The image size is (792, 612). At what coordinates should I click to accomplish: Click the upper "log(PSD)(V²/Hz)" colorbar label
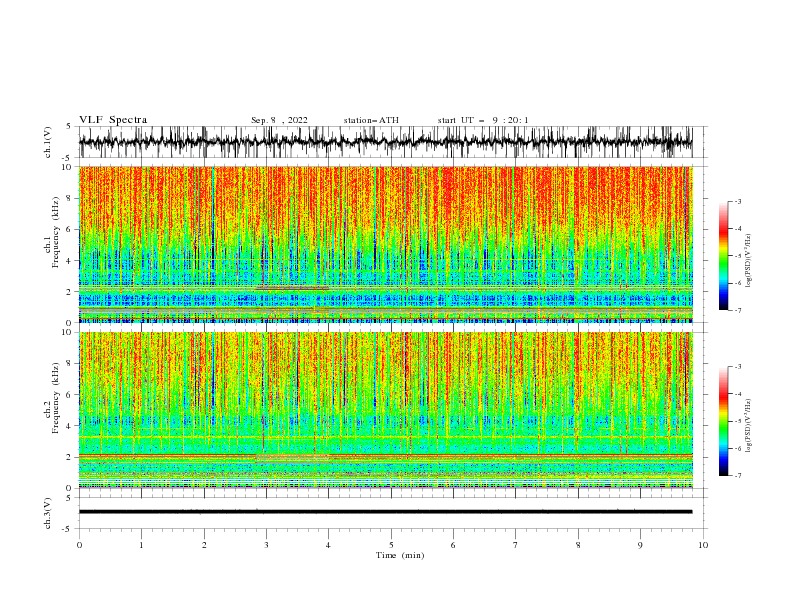click(x=749, y=261)
